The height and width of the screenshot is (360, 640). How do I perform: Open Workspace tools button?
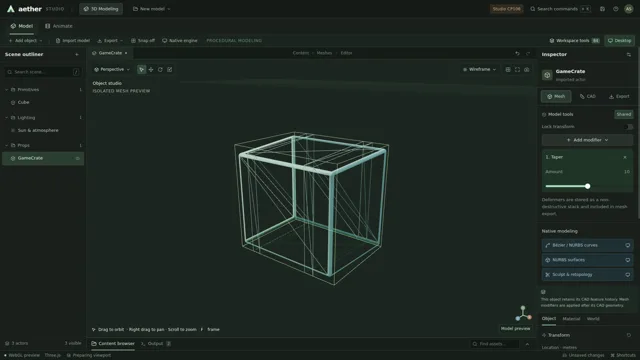574,40
